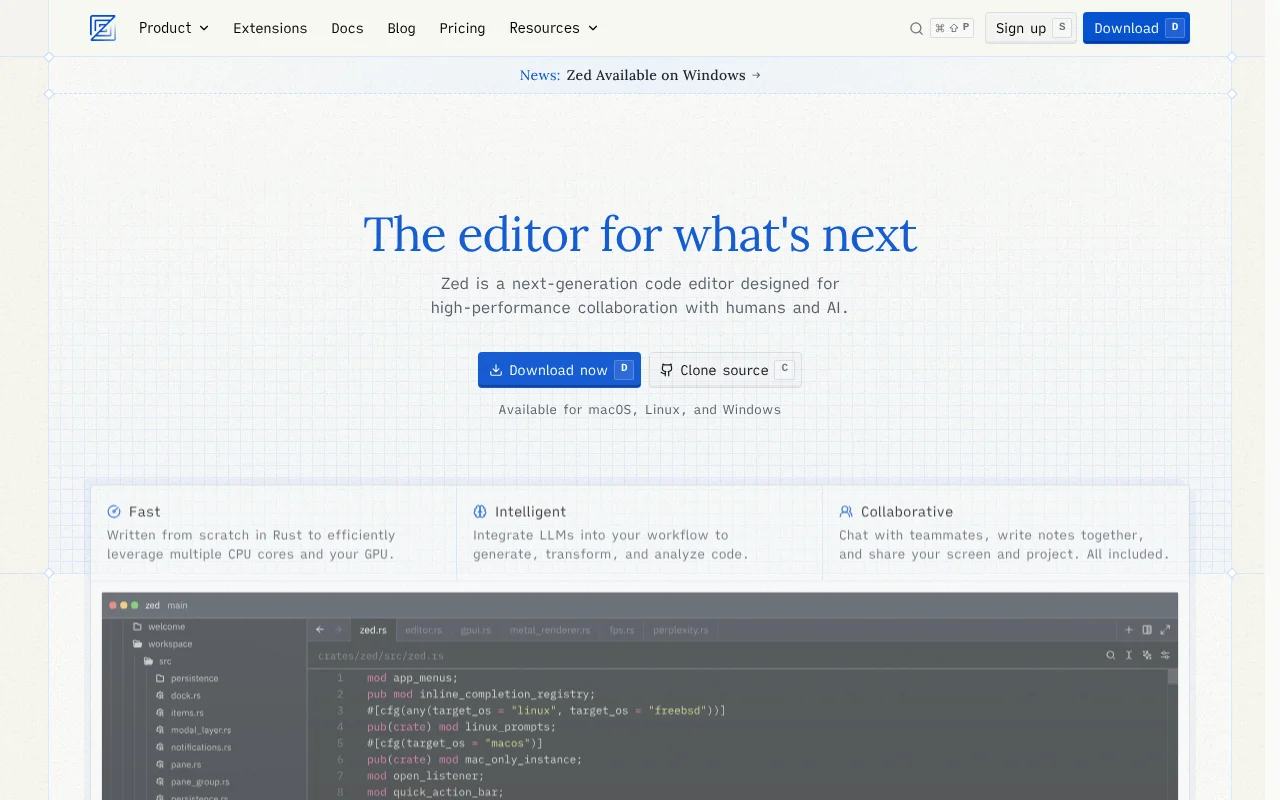The height and width of the screenshot is (800, 1280).
Task: Open the Resources dropdown menu
Action: pos(553,28)
